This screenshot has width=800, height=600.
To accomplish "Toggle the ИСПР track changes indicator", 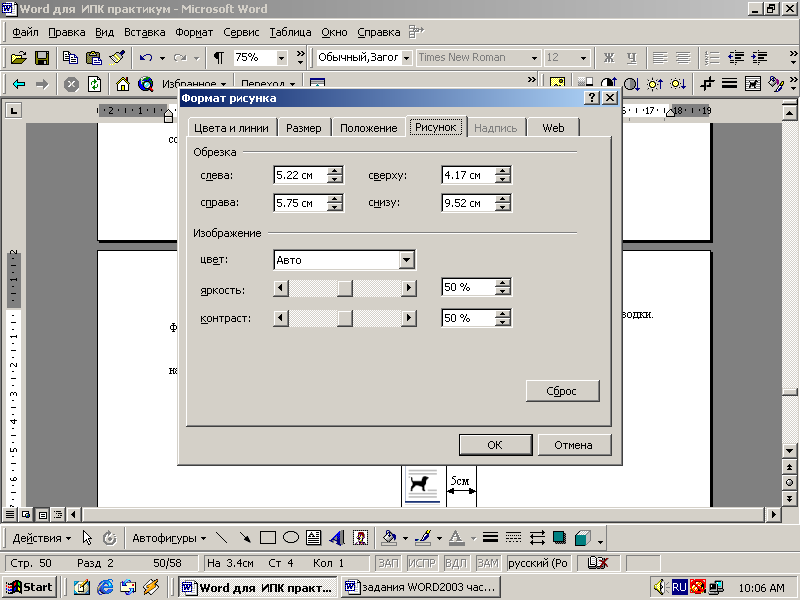I will click(421, 563).
